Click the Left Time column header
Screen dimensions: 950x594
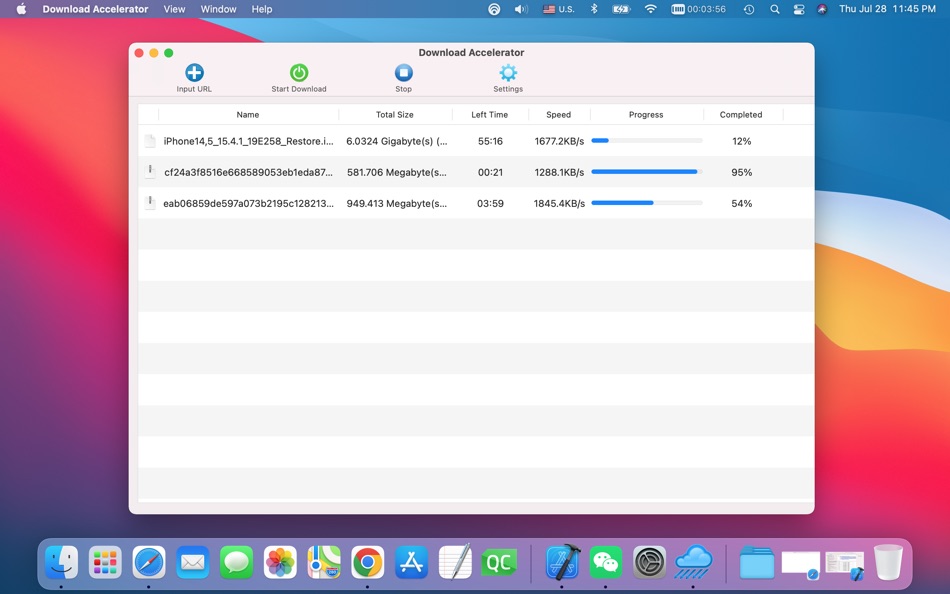coord(490,115)
